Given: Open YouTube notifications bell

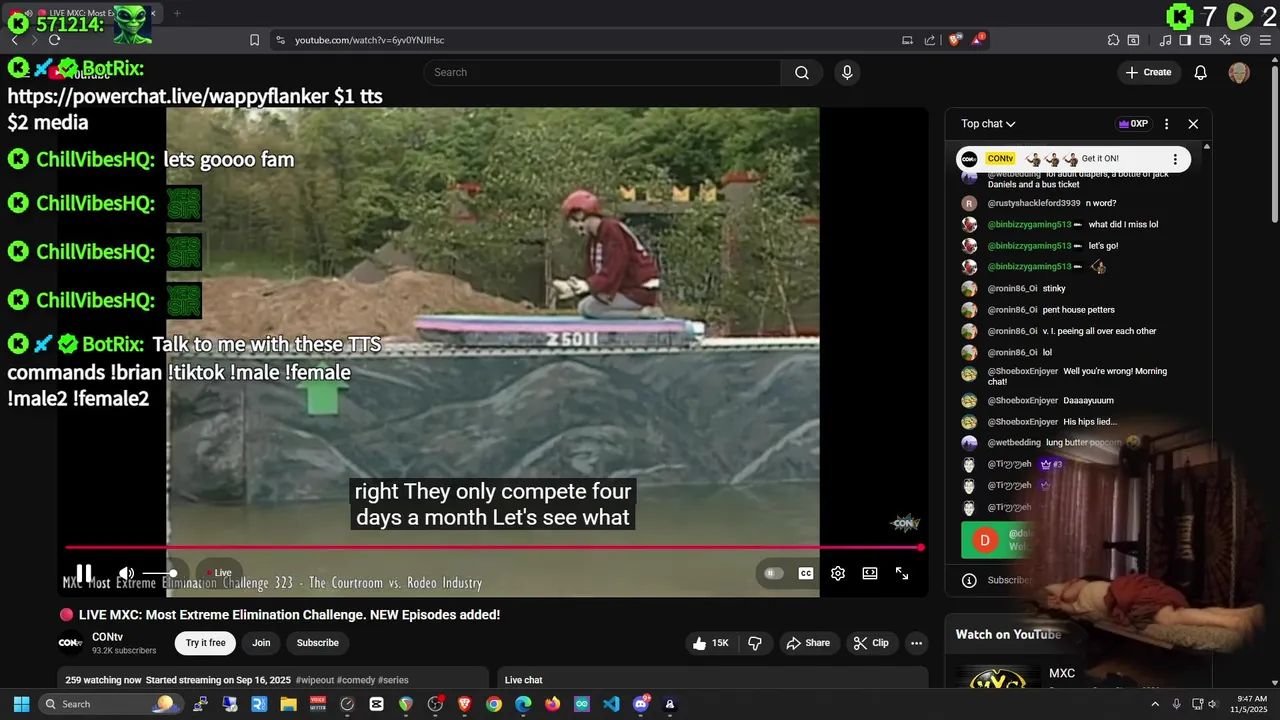Looking at the screenshot, I should point(1201,72).
